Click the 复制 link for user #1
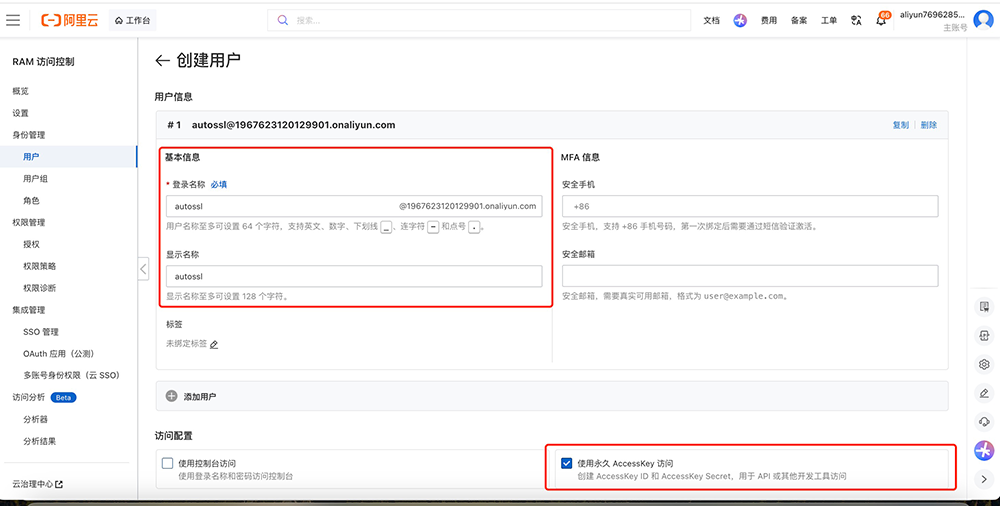 click(901, 125)
